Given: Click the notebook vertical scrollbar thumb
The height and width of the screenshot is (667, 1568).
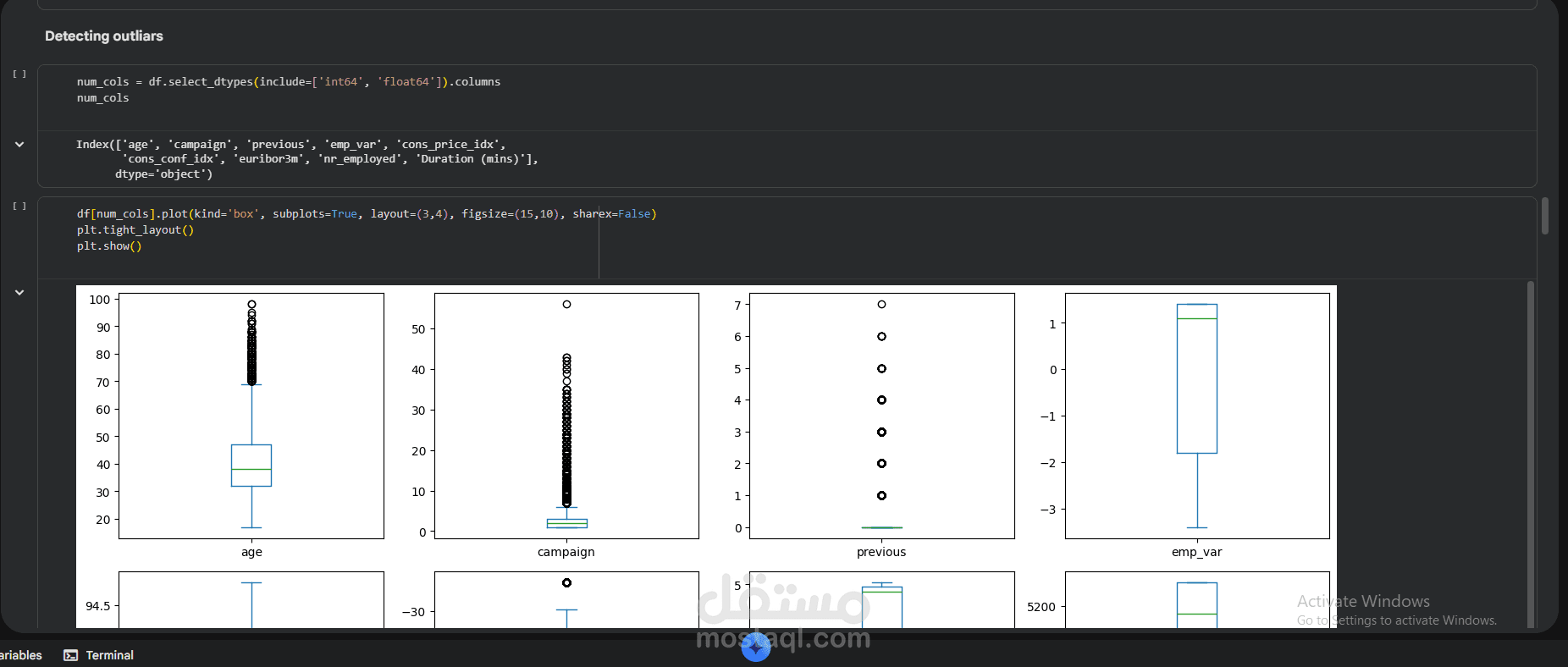Looking at the screenshot, I should pyautogui.click(x=1545, y=216).
